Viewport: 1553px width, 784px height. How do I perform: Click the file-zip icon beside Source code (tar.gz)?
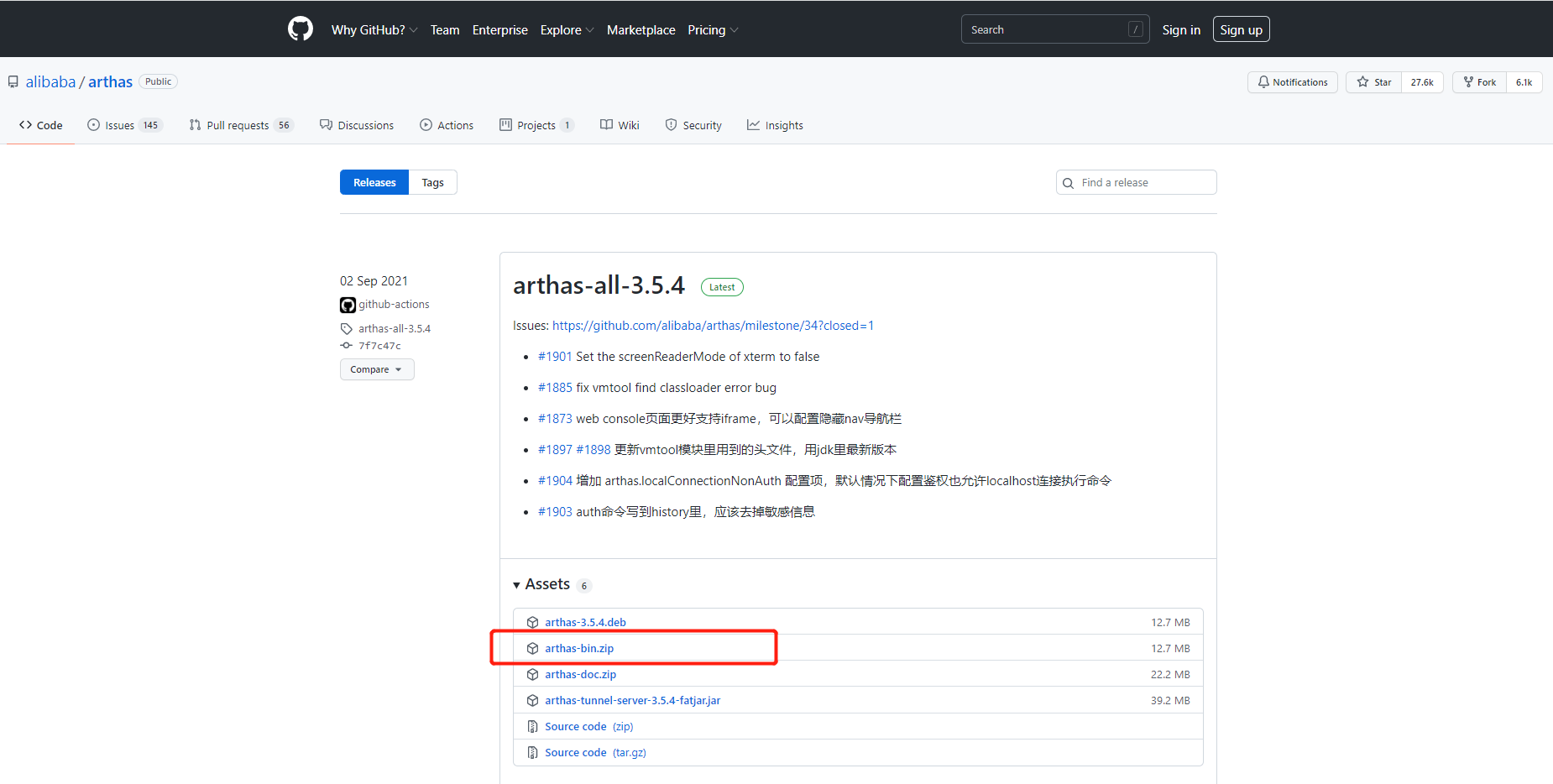click(x=532, y=752)
